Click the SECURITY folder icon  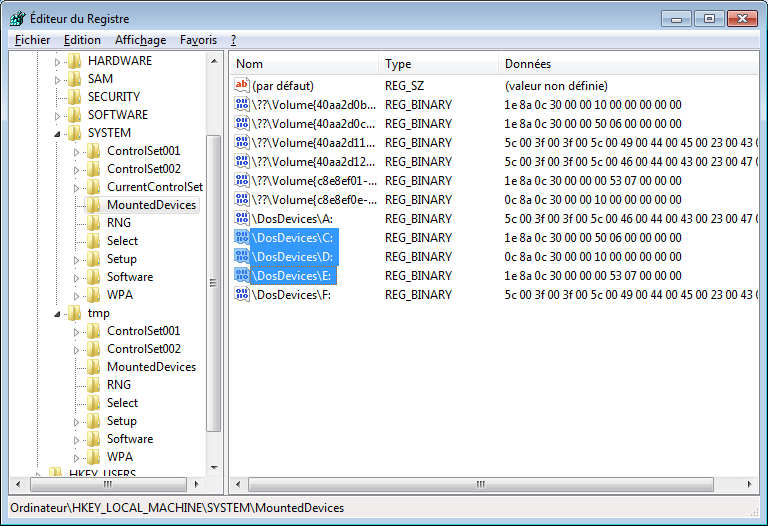74,97
